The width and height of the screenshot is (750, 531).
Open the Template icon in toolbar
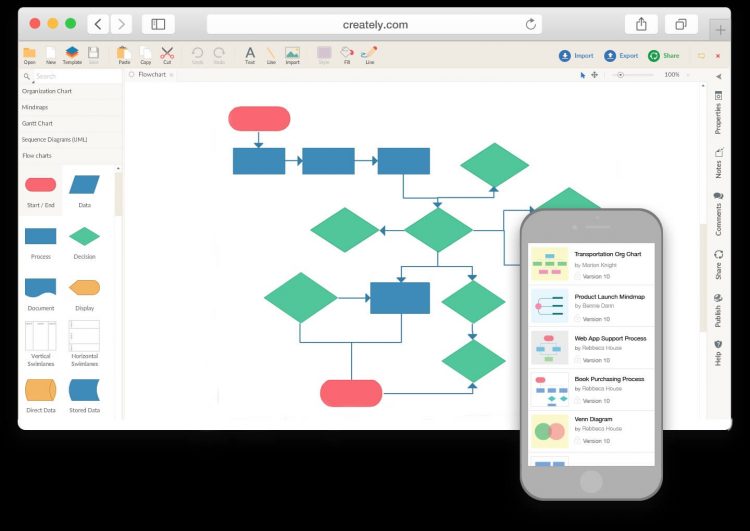[72, 55]
